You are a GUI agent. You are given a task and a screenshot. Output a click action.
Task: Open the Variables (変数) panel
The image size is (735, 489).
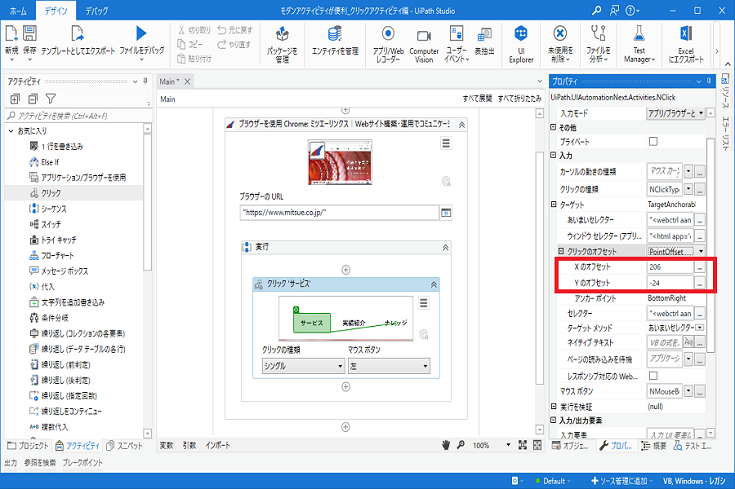[x=166, y=445]
